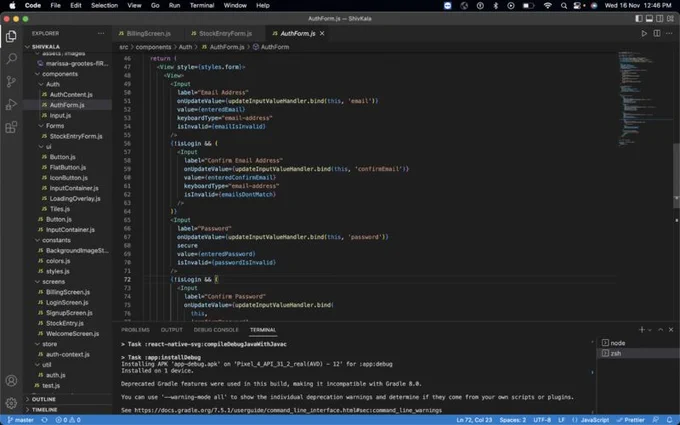Open editor More Actions menu
Image resolution: width=680 pixels, height=425 pixels.
(670, 33)
